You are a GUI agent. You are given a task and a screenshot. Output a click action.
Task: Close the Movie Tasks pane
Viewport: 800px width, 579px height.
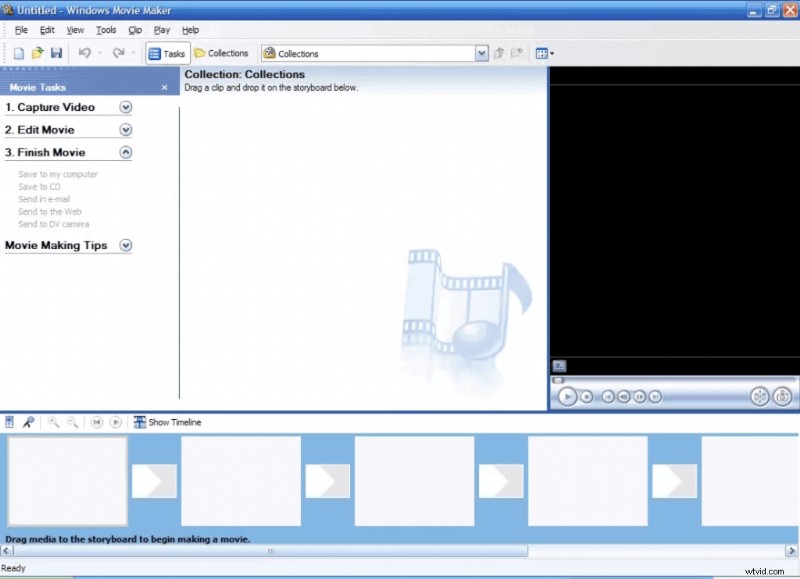pos(165,88)
